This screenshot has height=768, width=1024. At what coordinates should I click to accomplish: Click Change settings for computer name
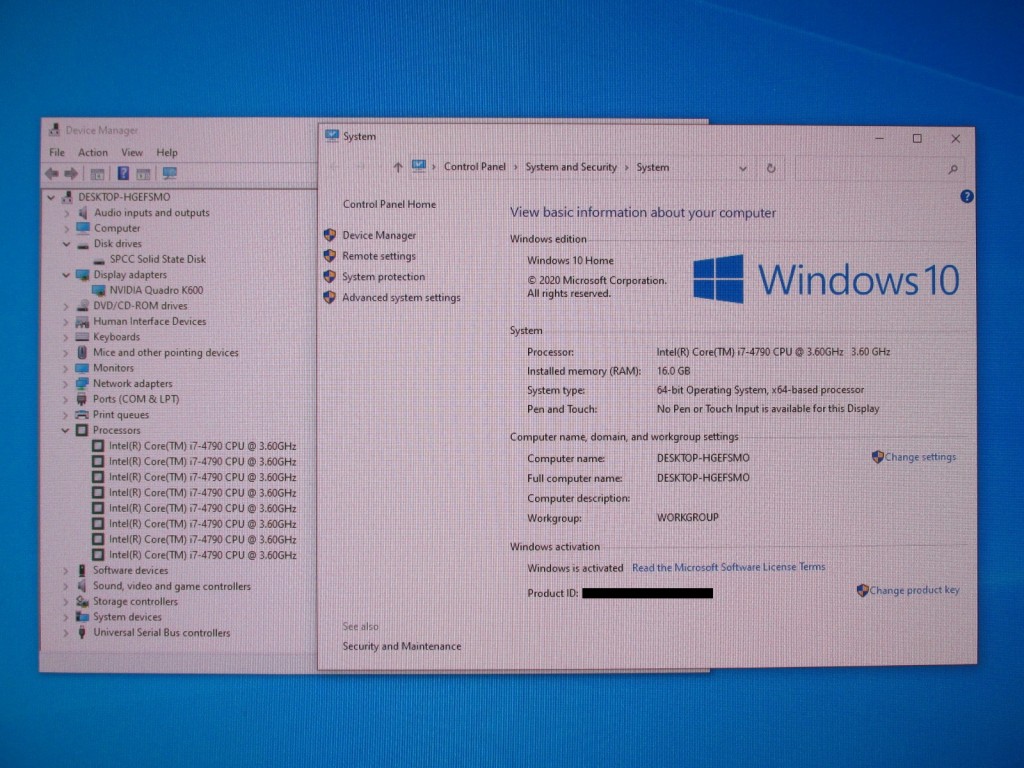click(920, 457)
